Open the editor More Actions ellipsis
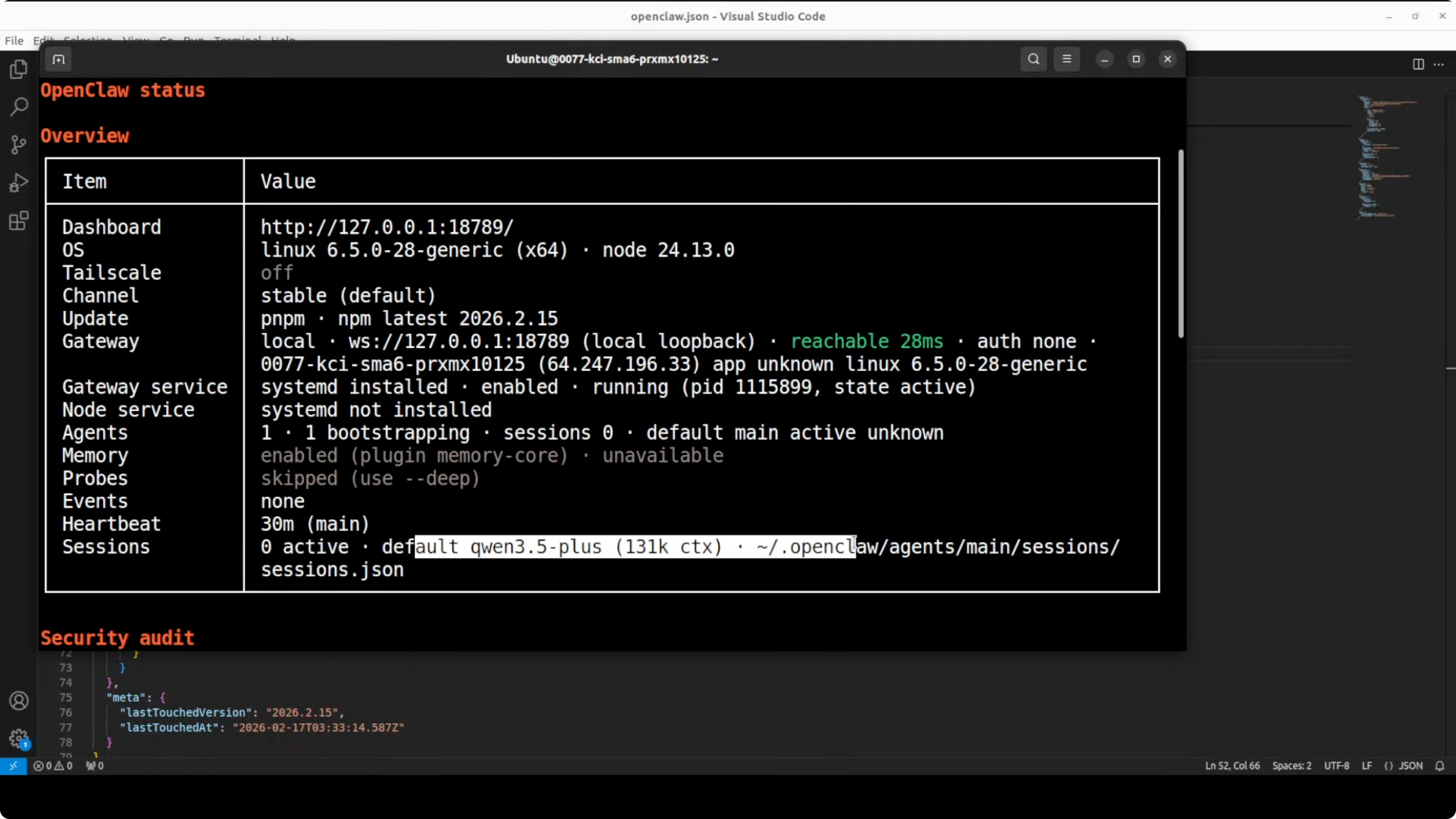1456x819 pixels. [1439, 64]
